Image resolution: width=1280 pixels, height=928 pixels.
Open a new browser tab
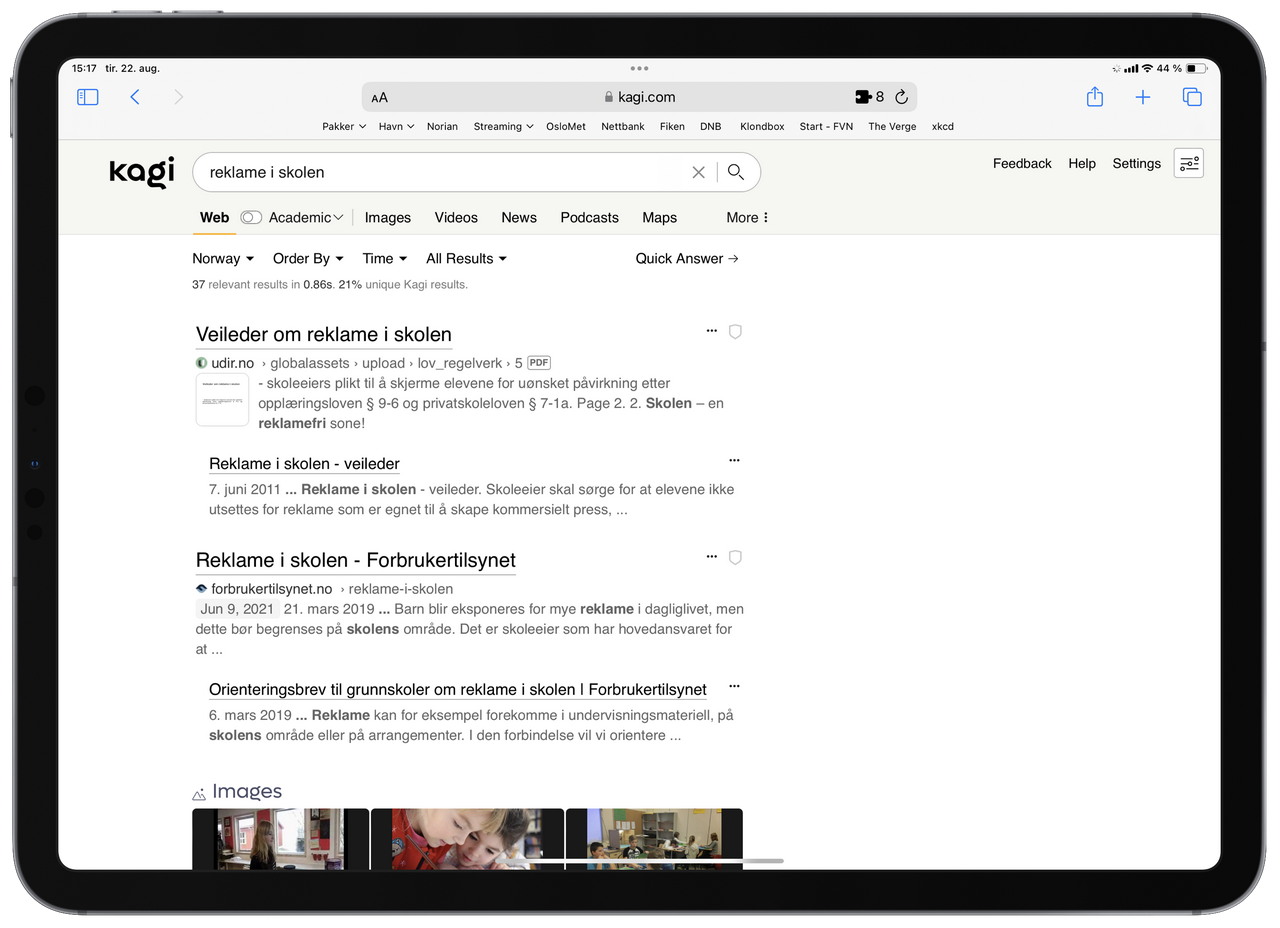(1143, 96)
